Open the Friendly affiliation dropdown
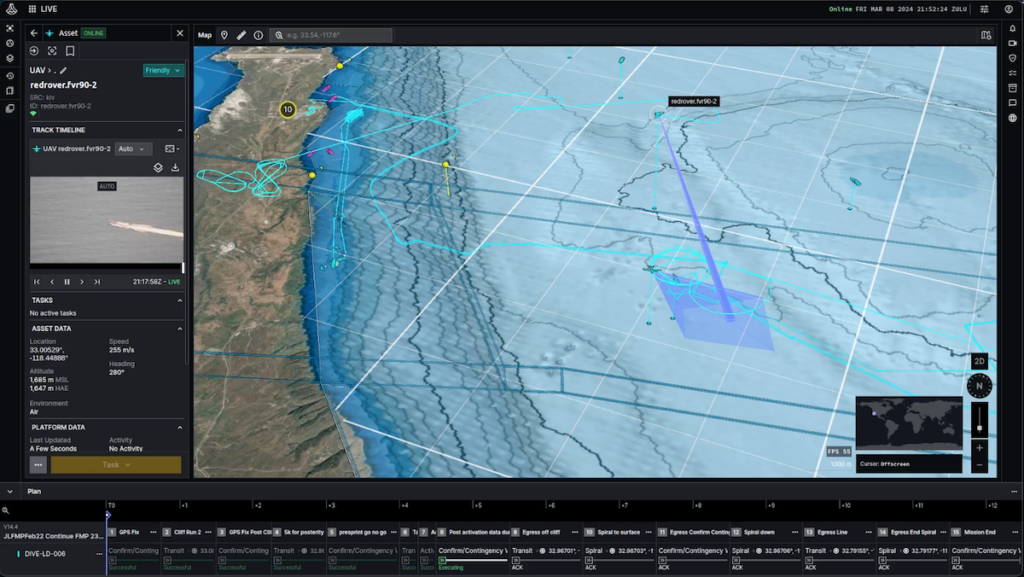Screen dimensions: 1024x577 tap(163, 70)
